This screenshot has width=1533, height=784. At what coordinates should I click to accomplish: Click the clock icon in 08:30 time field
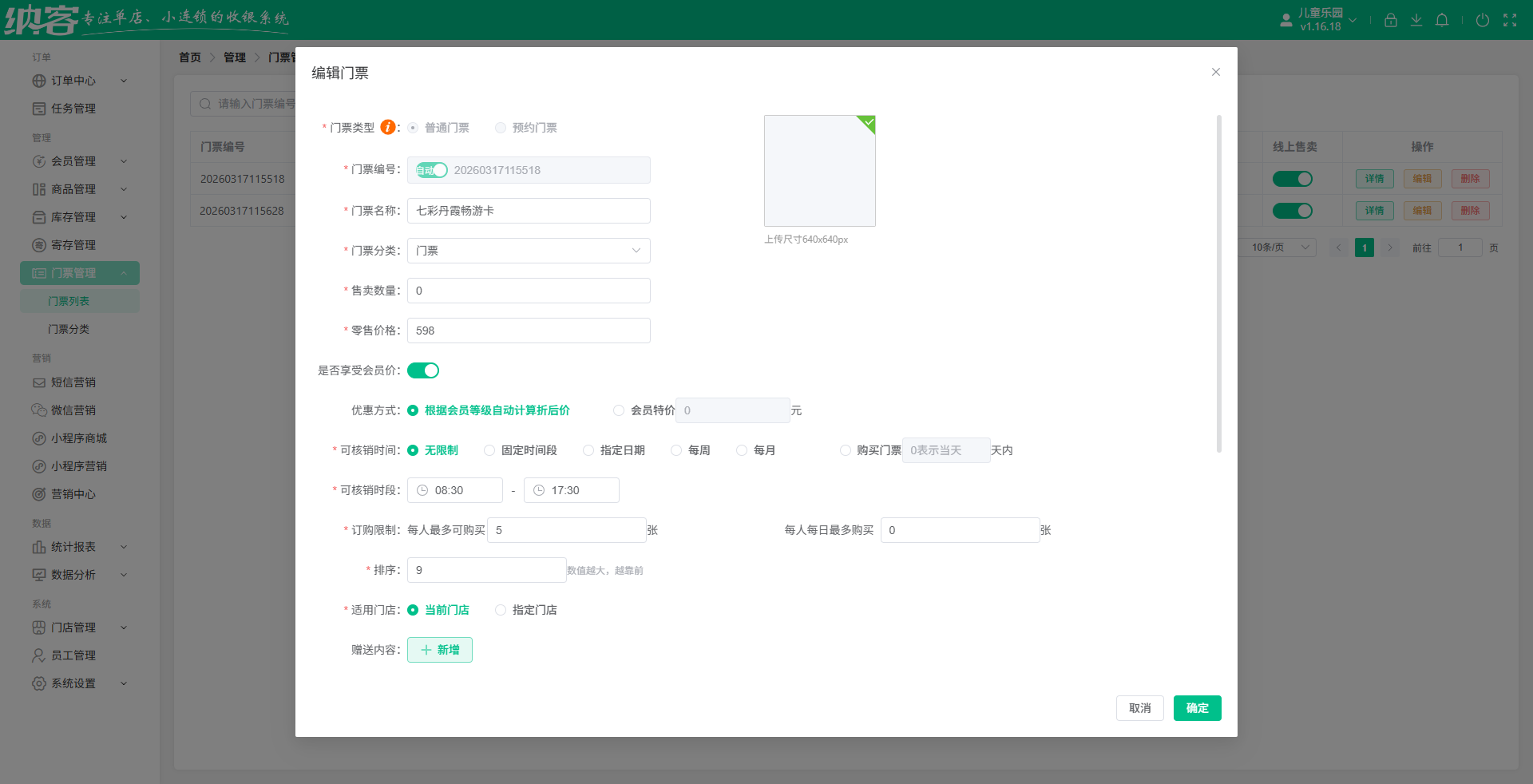pyautogui.click(x=422, y=490)
